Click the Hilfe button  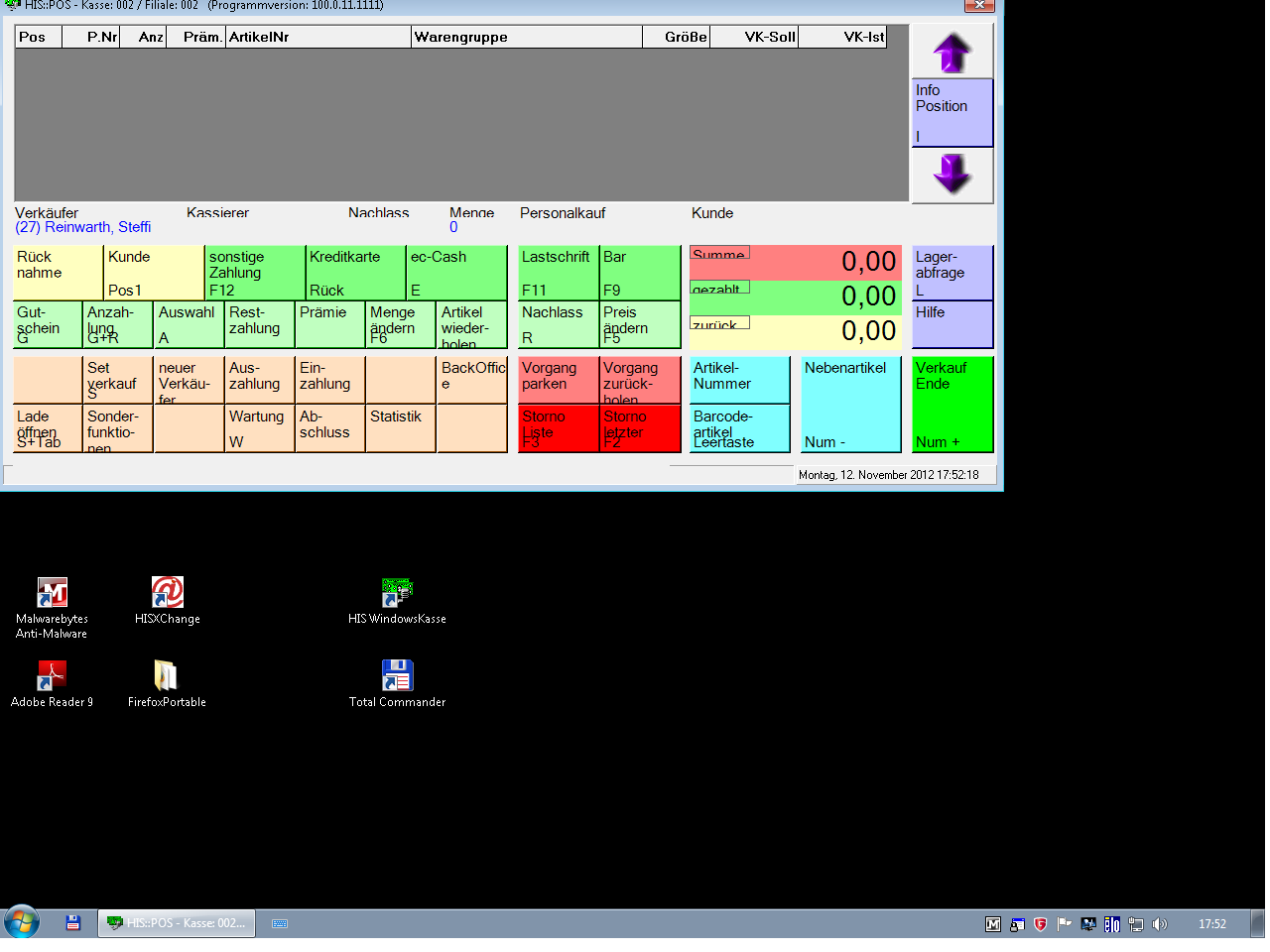click(x=952, y=324)
